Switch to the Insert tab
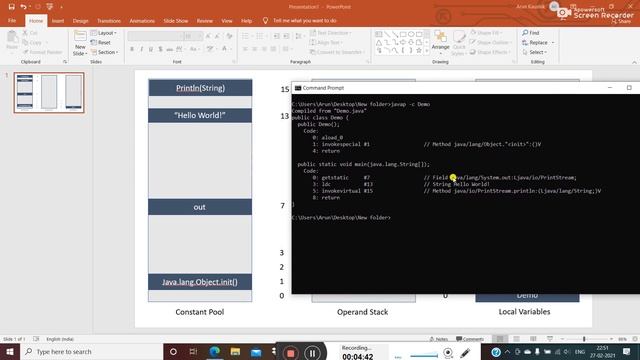Image resolution: width=640 pixels, height=360 pixels. point(58,20)
